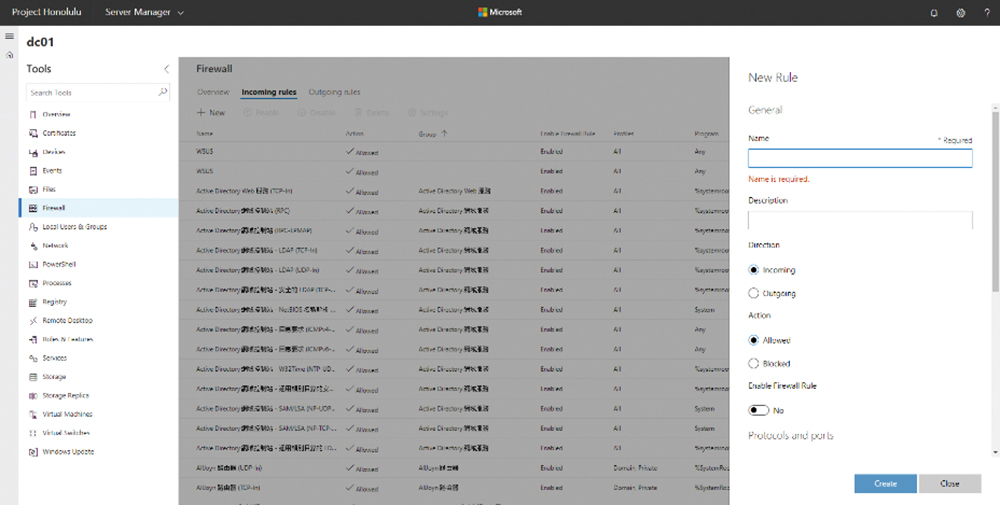Click Project Honolulu title link

47,12
